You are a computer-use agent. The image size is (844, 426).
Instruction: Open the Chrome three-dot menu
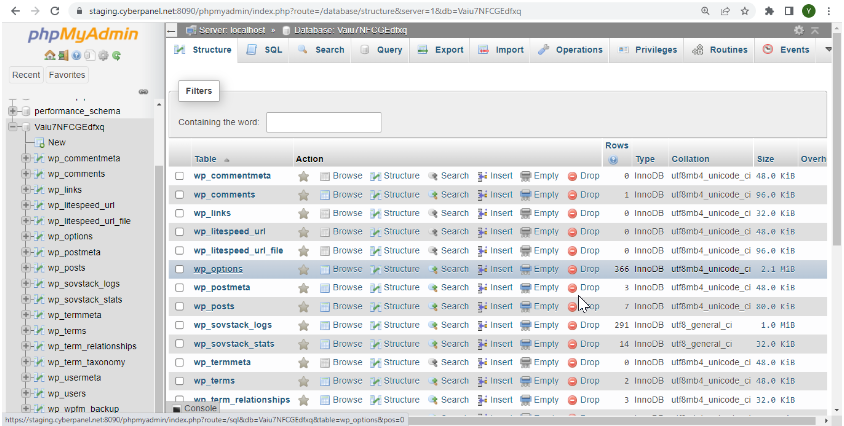point(827,11)
